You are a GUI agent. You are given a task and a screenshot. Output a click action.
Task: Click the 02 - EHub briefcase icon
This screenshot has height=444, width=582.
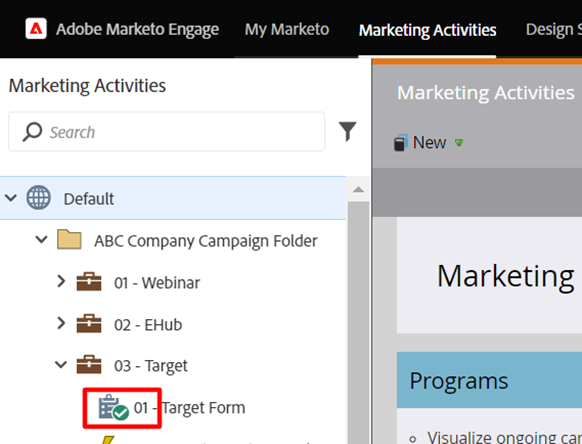click(89, 324)
